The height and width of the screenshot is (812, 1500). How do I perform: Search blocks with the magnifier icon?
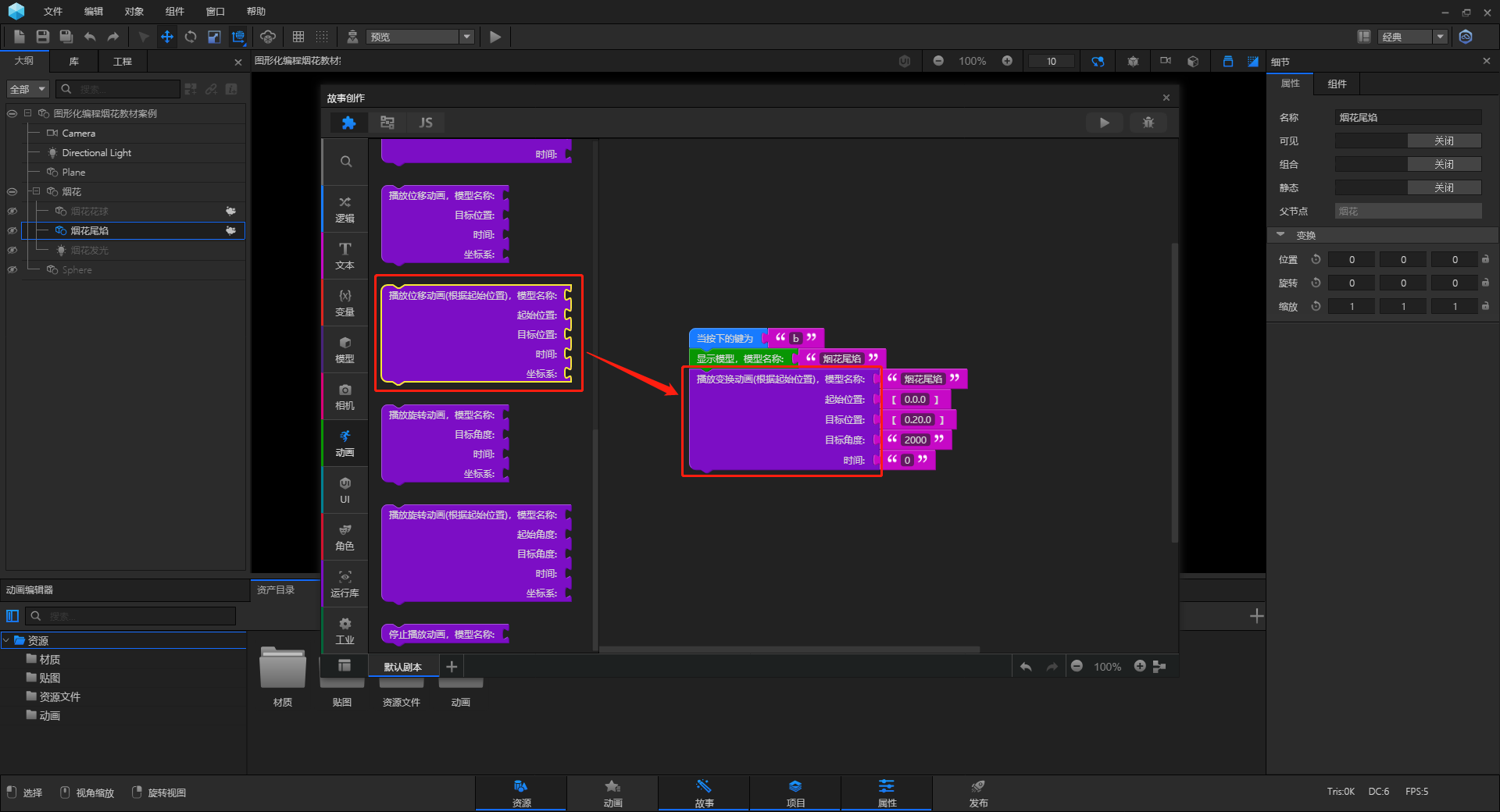point(345,162)
